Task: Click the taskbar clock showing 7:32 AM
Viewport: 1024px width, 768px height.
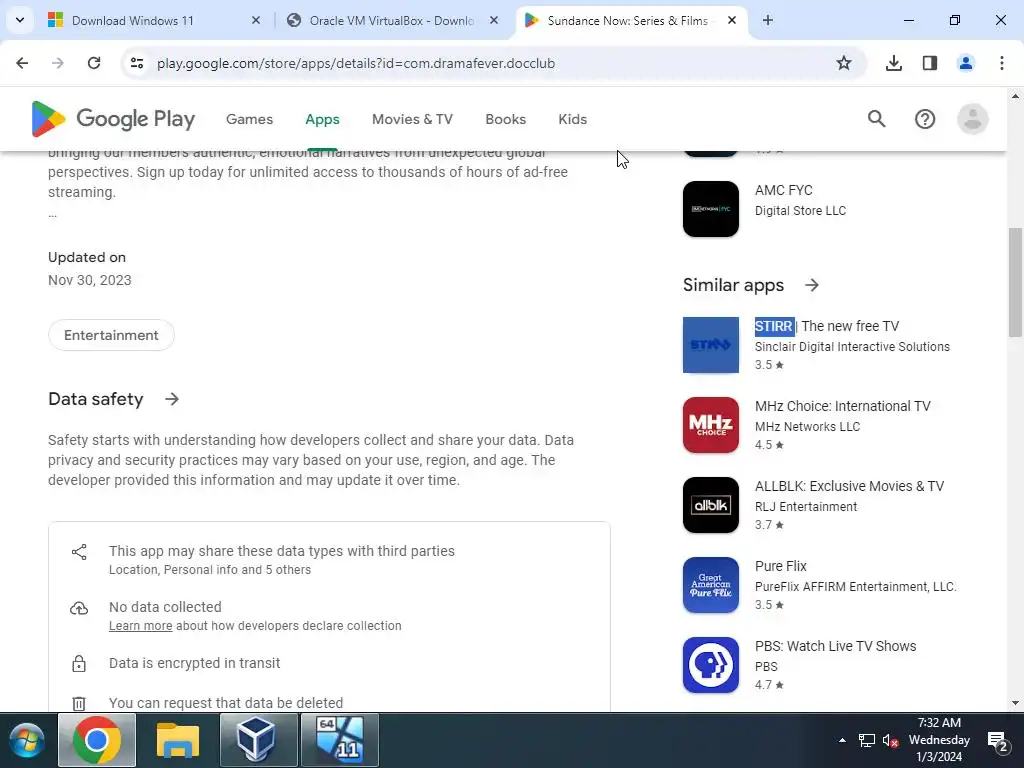Action: 939,740
